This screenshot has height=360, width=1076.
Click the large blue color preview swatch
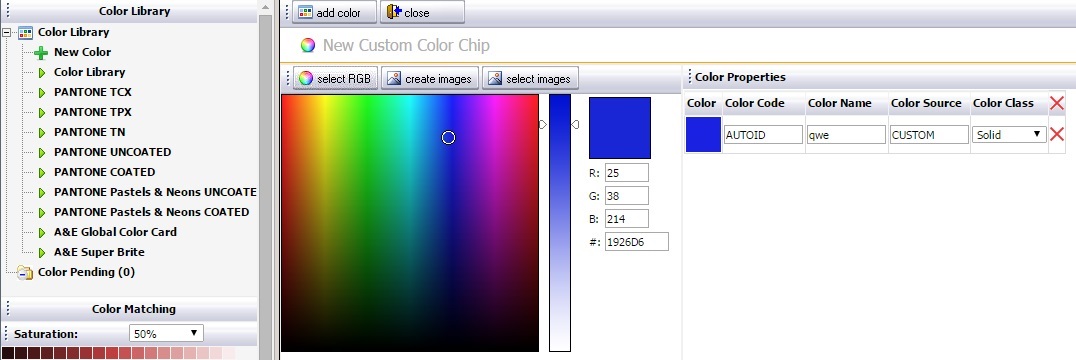click(620, 128)
